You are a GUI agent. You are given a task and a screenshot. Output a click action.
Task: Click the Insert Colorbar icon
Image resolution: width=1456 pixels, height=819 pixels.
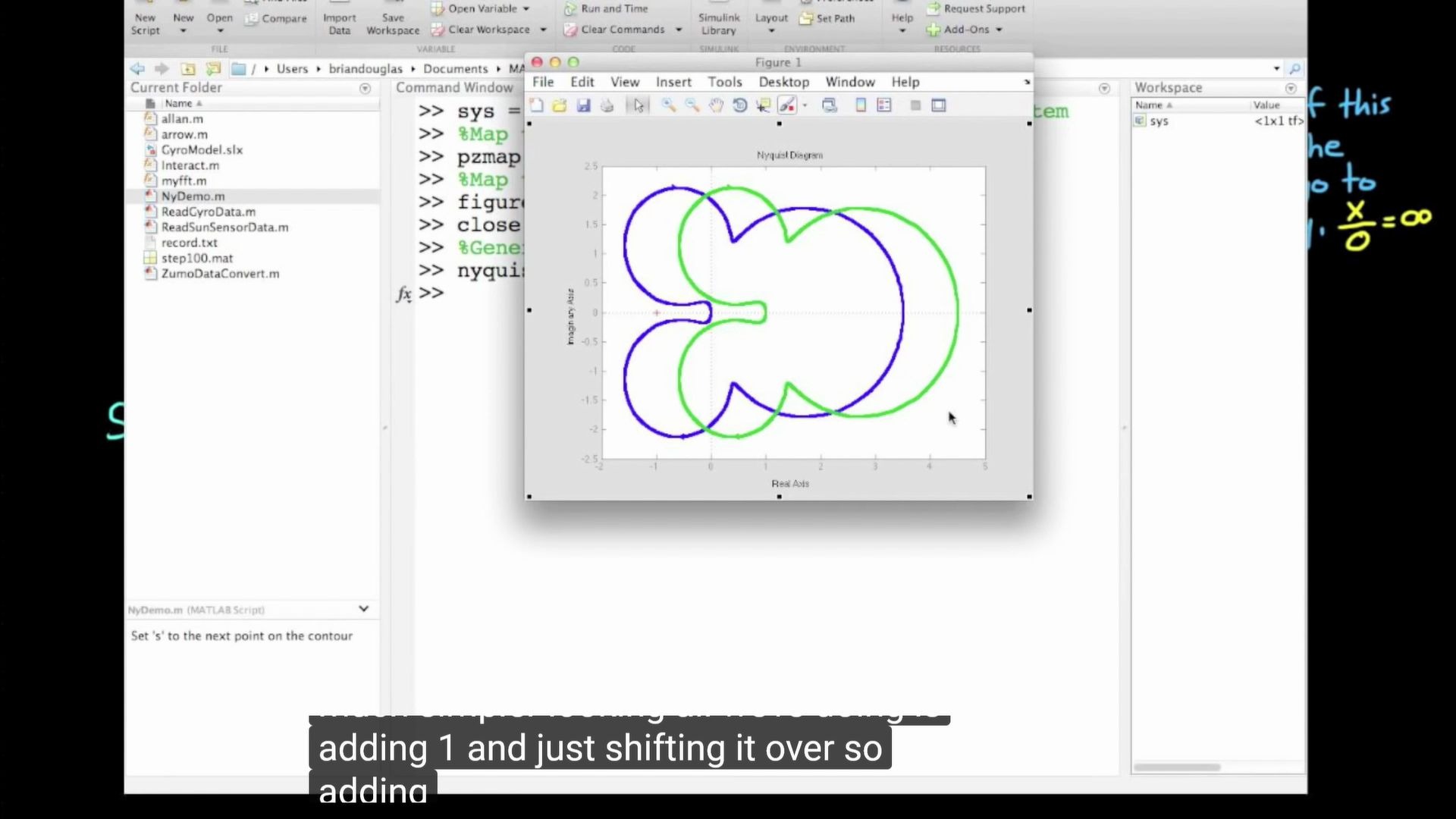click(861, 106)
